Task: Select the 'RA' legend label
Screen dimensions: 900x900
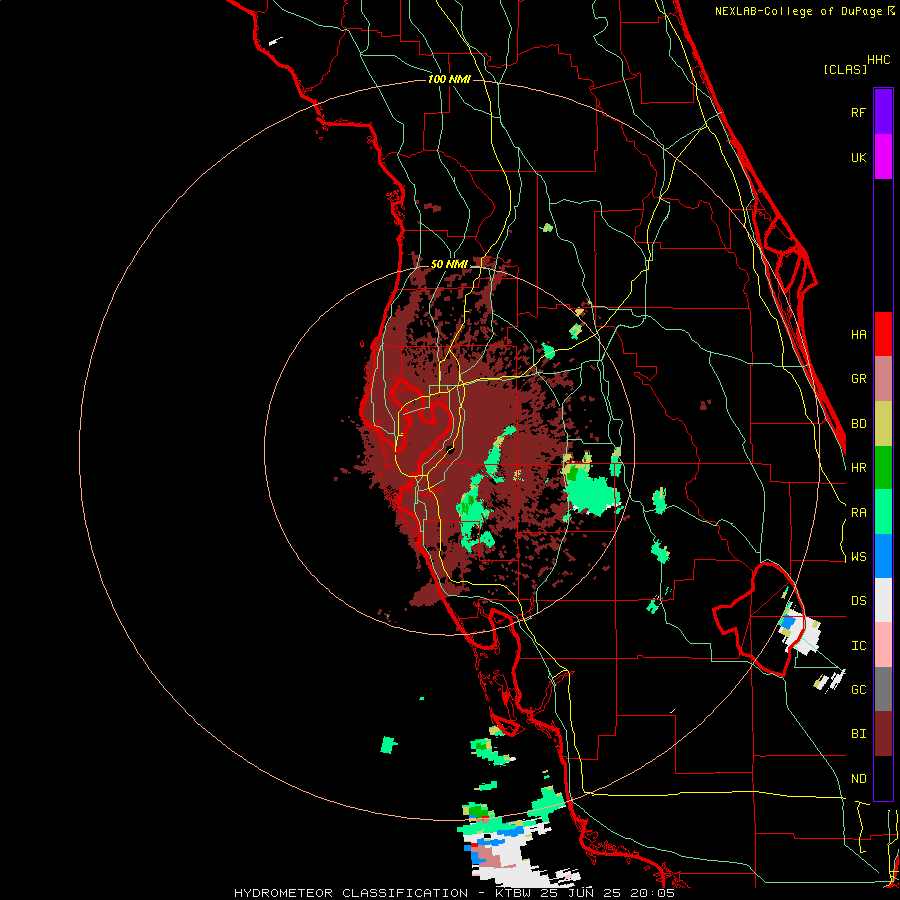Action: point(858,513)
